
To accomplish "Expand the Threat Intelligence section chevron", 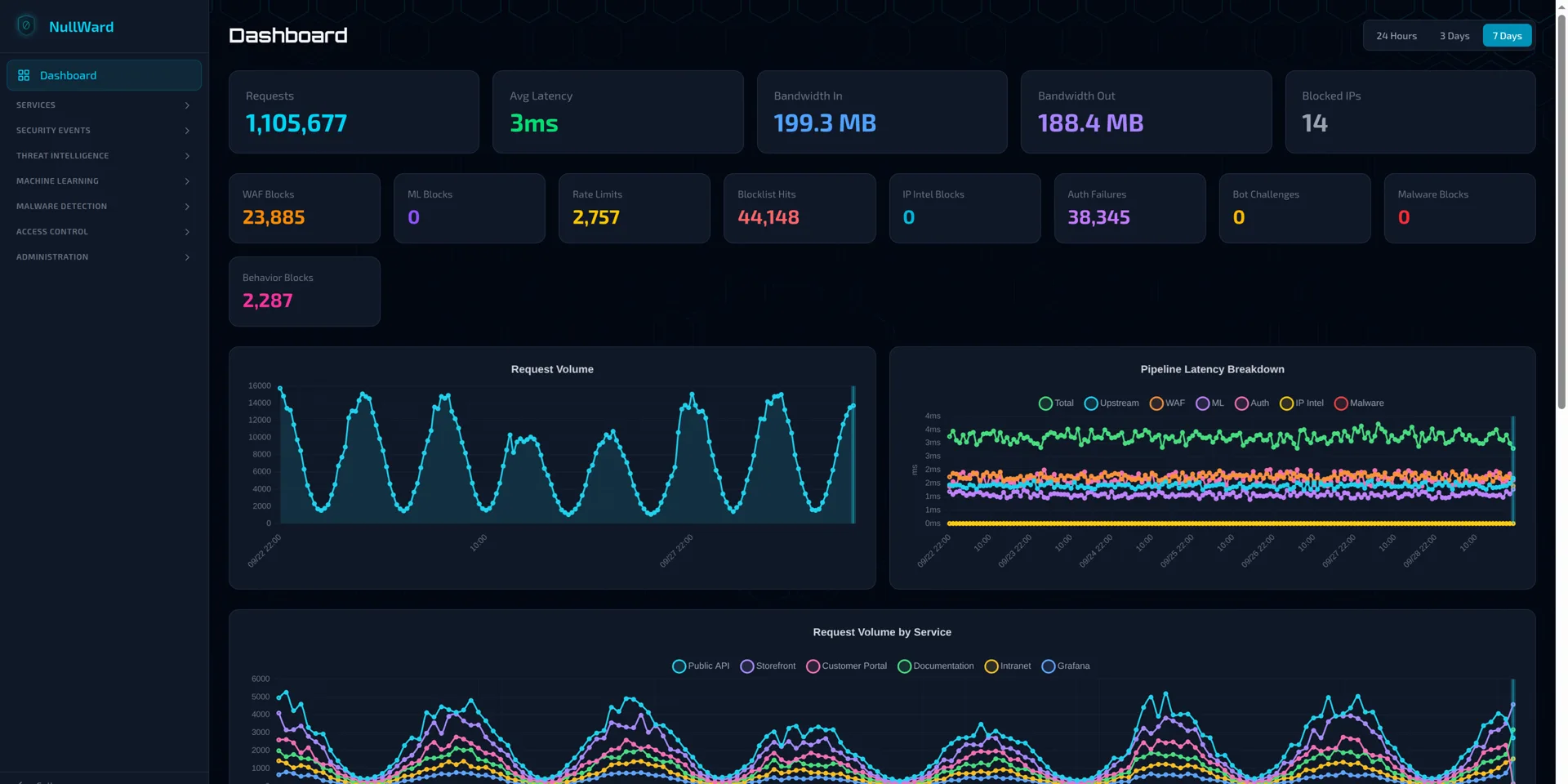I will pos(187,156).
